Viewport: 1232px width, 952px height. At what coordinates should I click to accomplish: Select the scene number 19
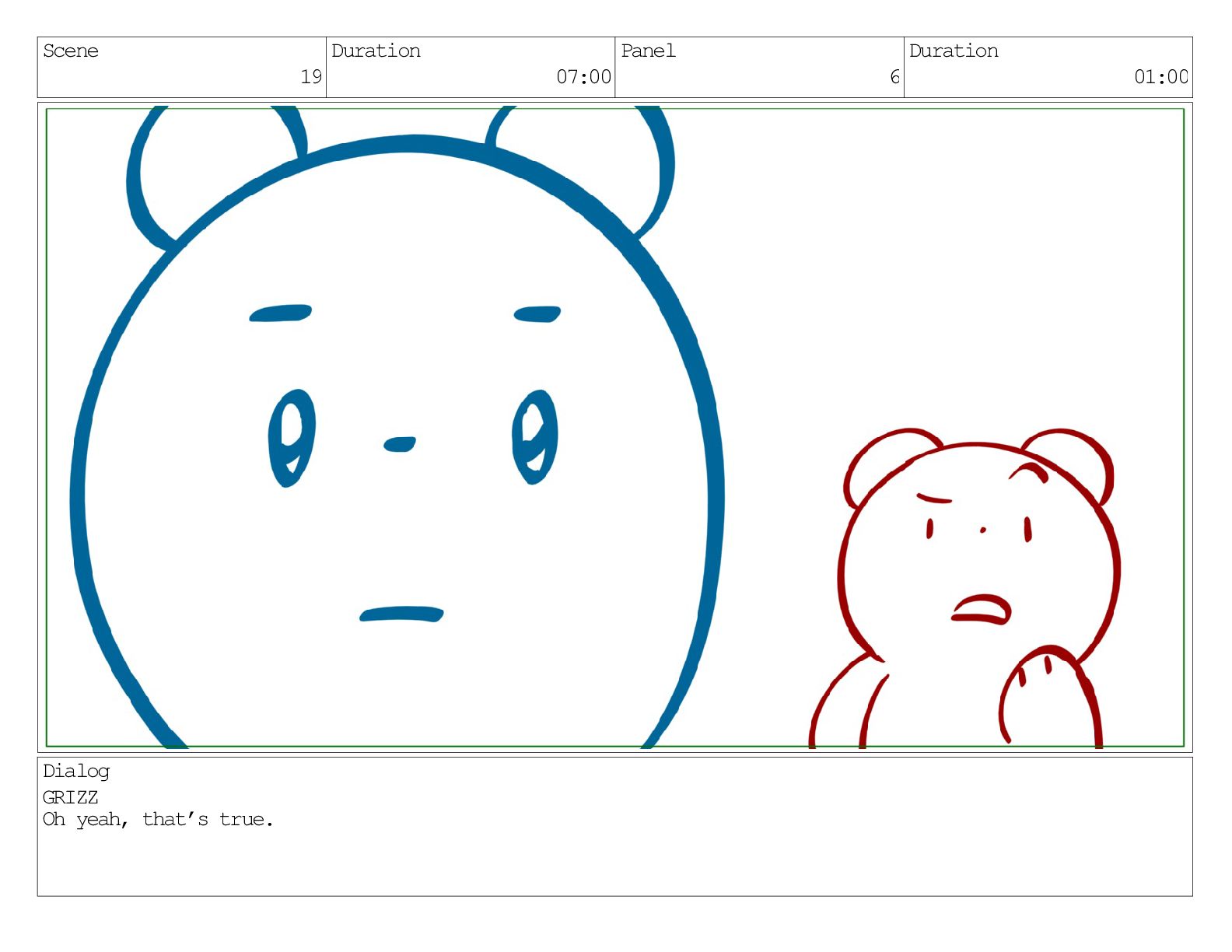coord(311,76)
